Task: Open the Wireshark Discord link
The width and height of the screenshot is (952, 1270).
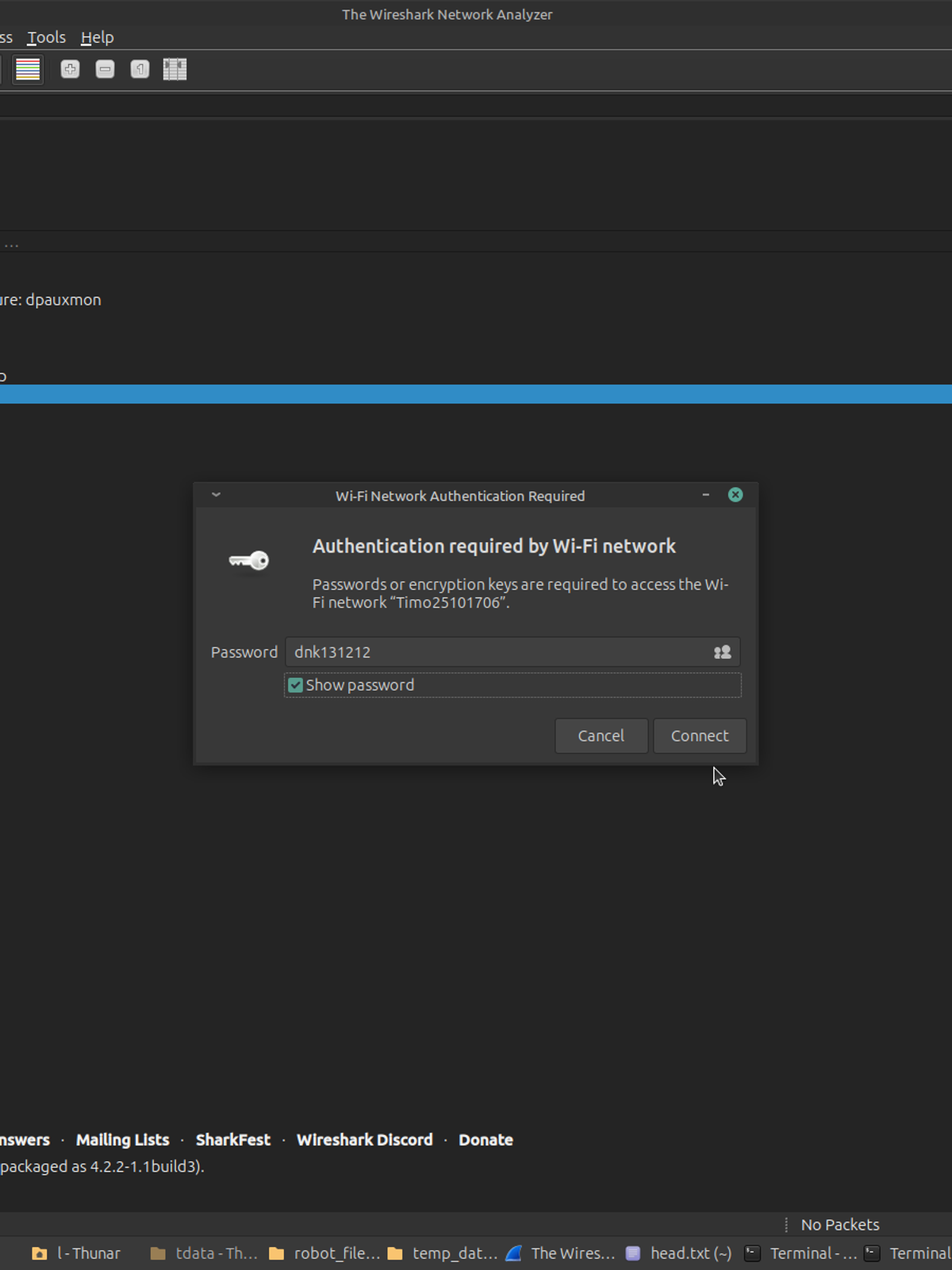Action: coord(365,1140)
